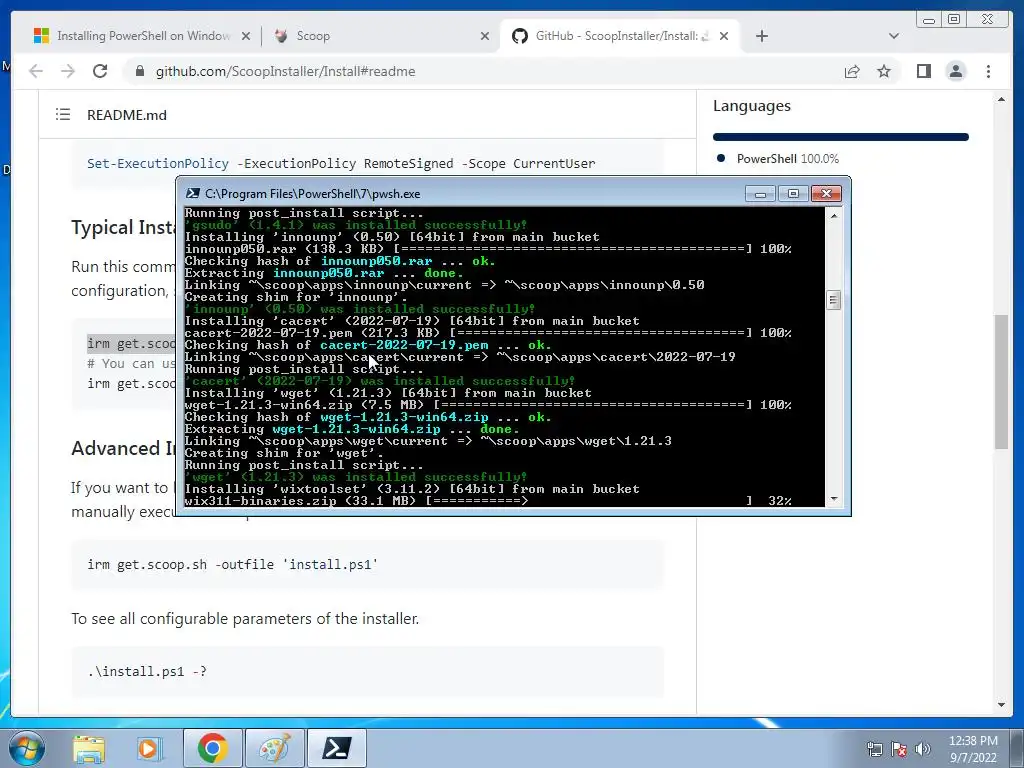
Task: Click the browser forward arrow
Action: 68,71
